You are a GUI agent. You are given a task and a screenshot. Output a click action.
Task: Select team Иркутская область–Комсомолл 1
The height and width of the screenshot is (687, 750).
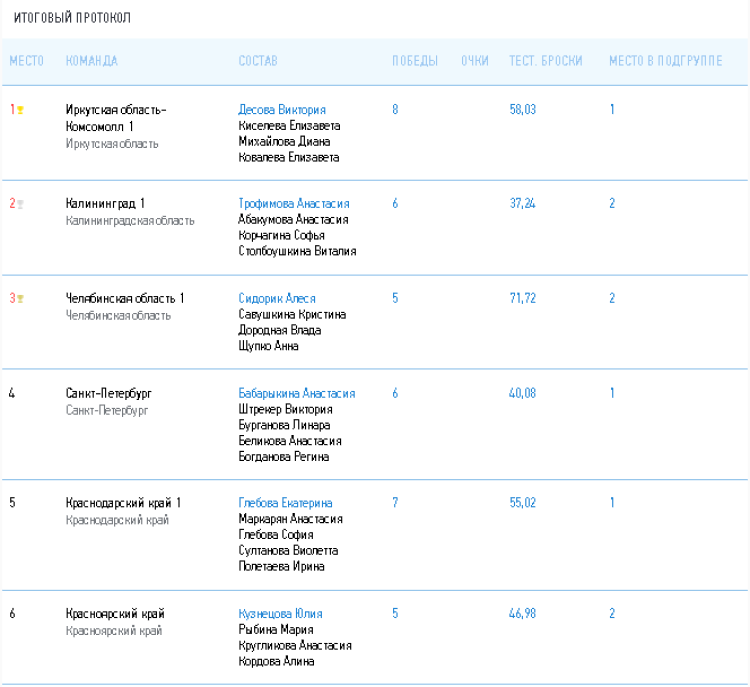coord(116,118)
